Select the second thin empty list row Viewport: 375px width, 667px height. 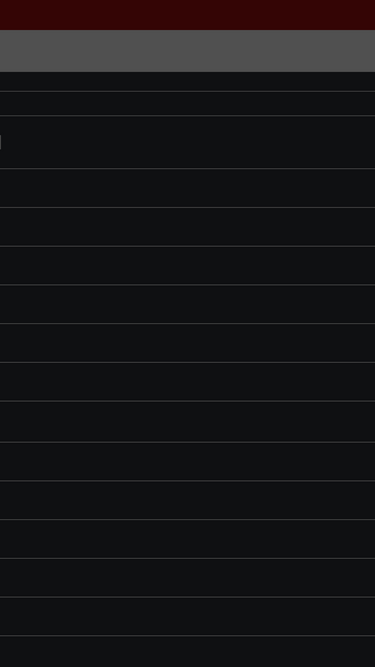[188, 103]
